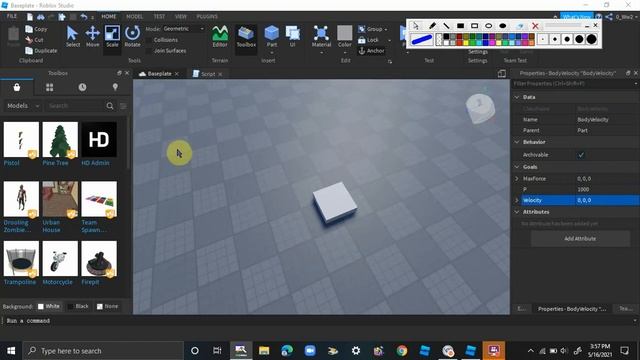This screenshot has height=360, width=640.
Task: Open the Models category dropdown in Toolbox
Action: (23, 106)
